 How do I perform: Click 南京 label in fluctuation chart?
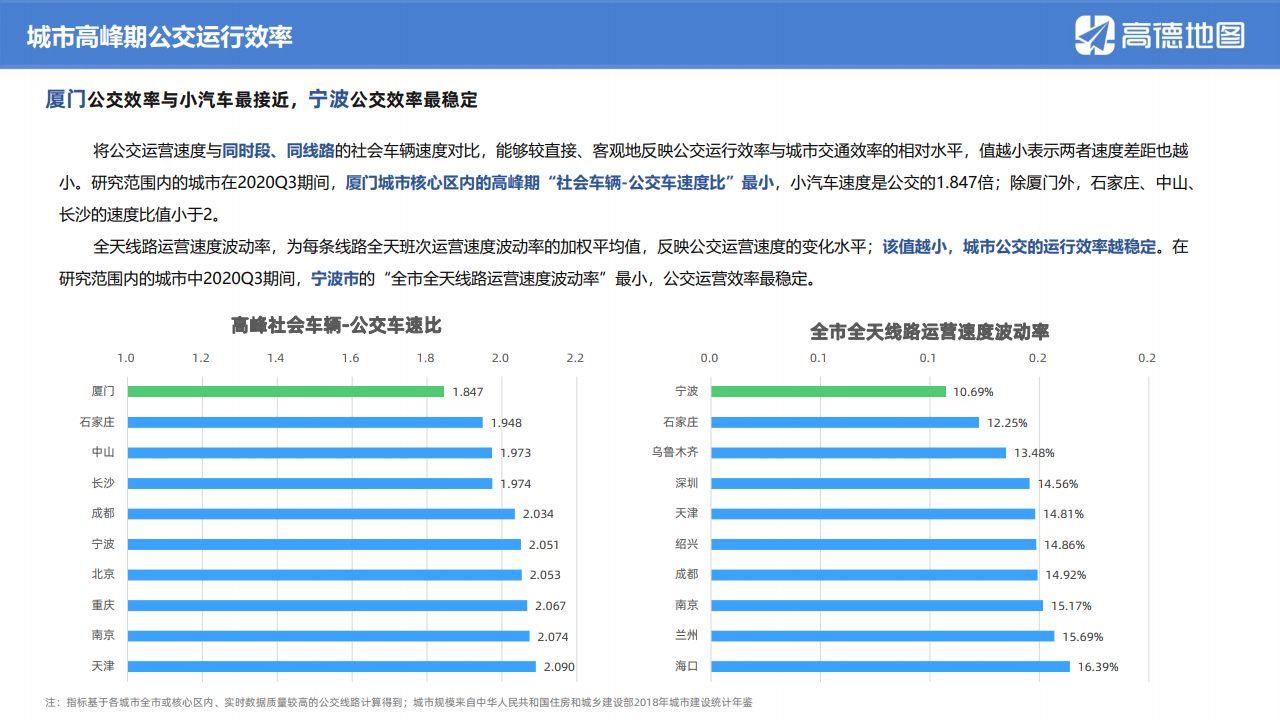click(687, 605)
